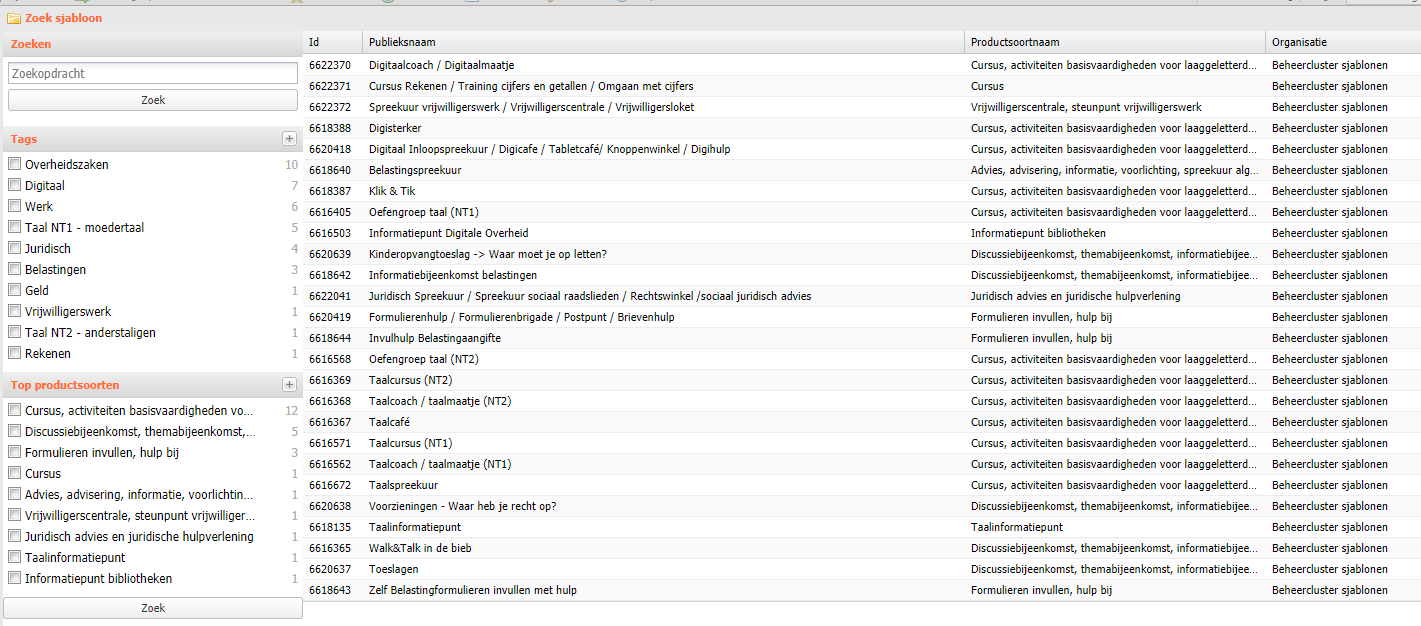Select Kinderopvangtoeslag row
This screenshot has width=1421, height=626.
[862, 254]
